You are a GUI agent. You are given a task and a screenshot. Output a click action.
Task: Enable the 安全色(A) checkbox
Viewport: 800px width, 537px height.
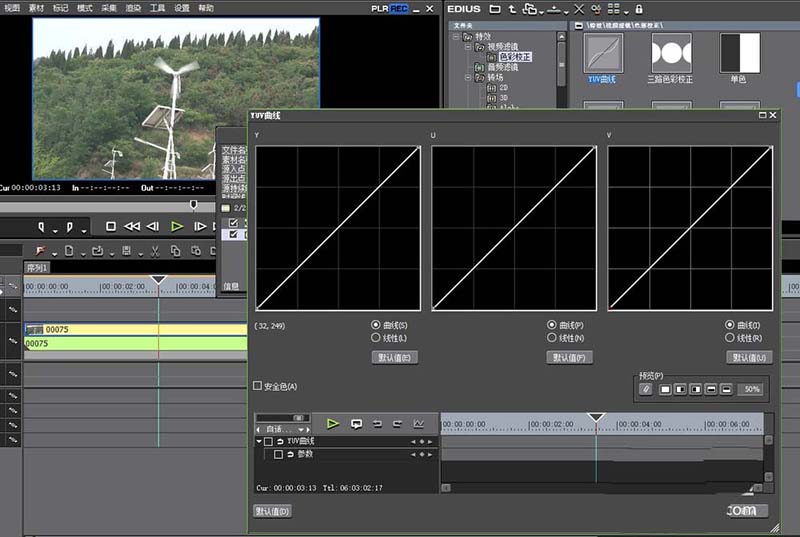coord(258,386)
